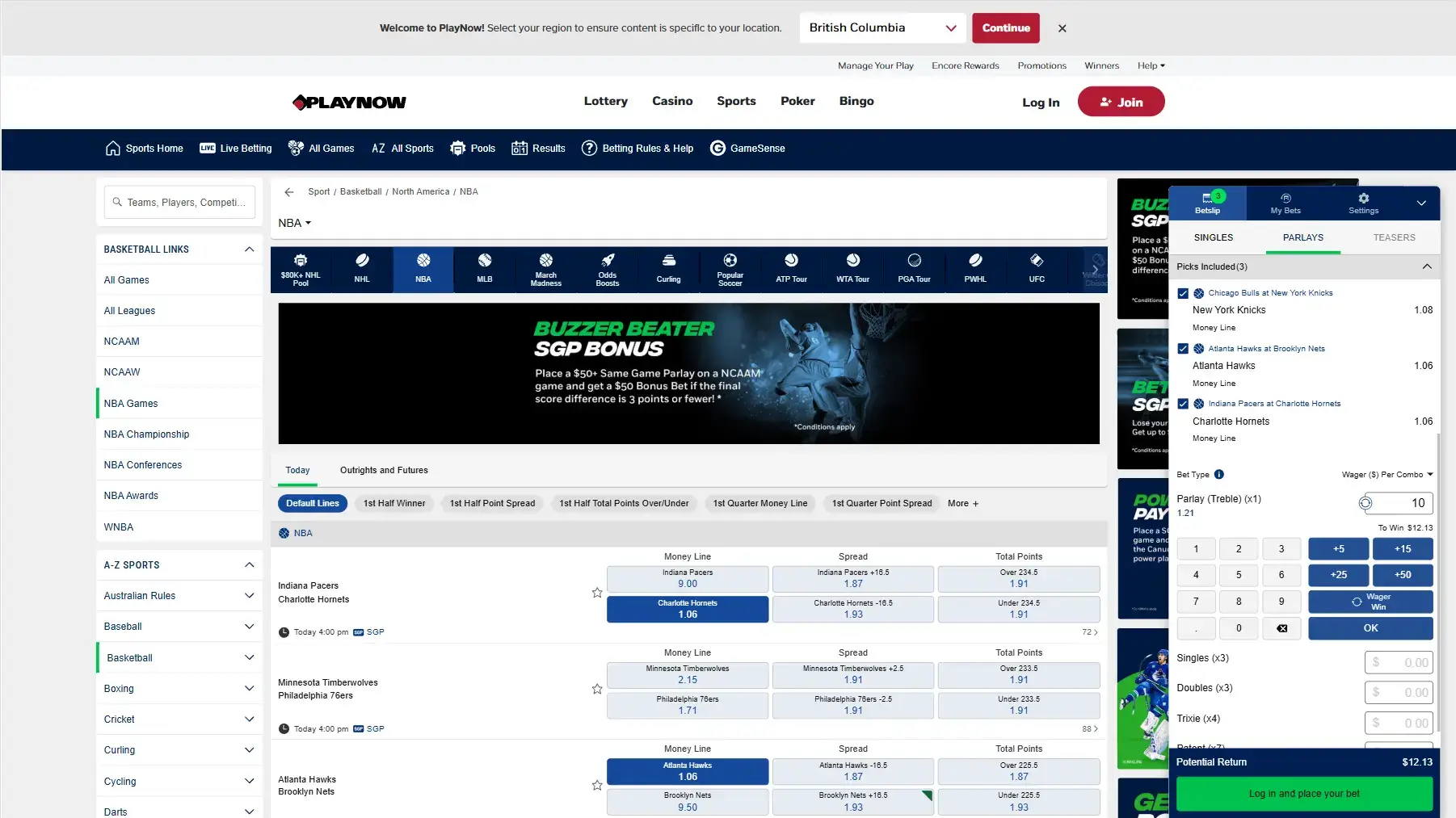Open the British Columbia region dropdown

[882, 28]
